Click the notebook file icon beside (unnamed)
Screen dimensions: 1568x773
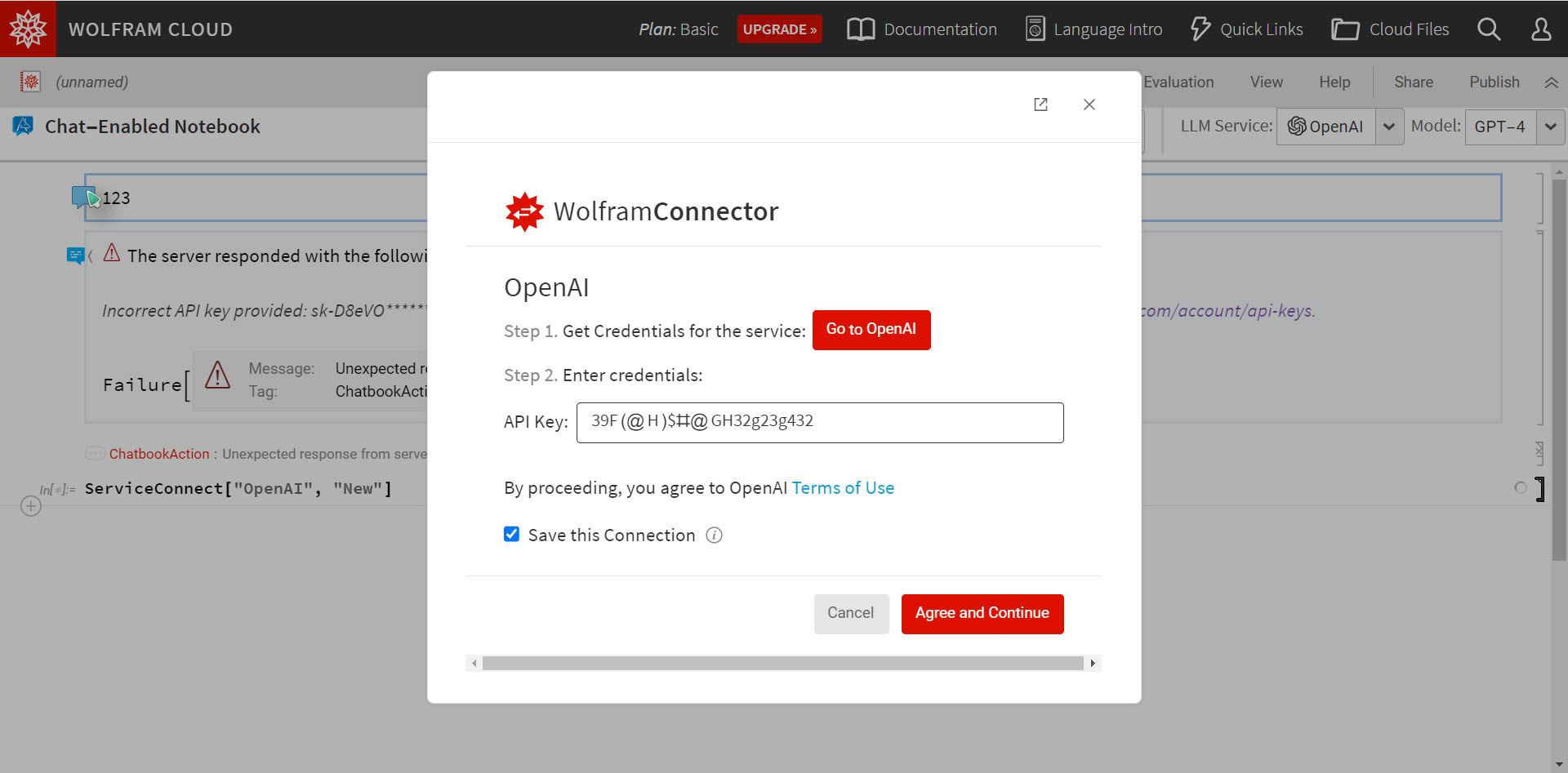pyautogui.click(x=30, y=82)
